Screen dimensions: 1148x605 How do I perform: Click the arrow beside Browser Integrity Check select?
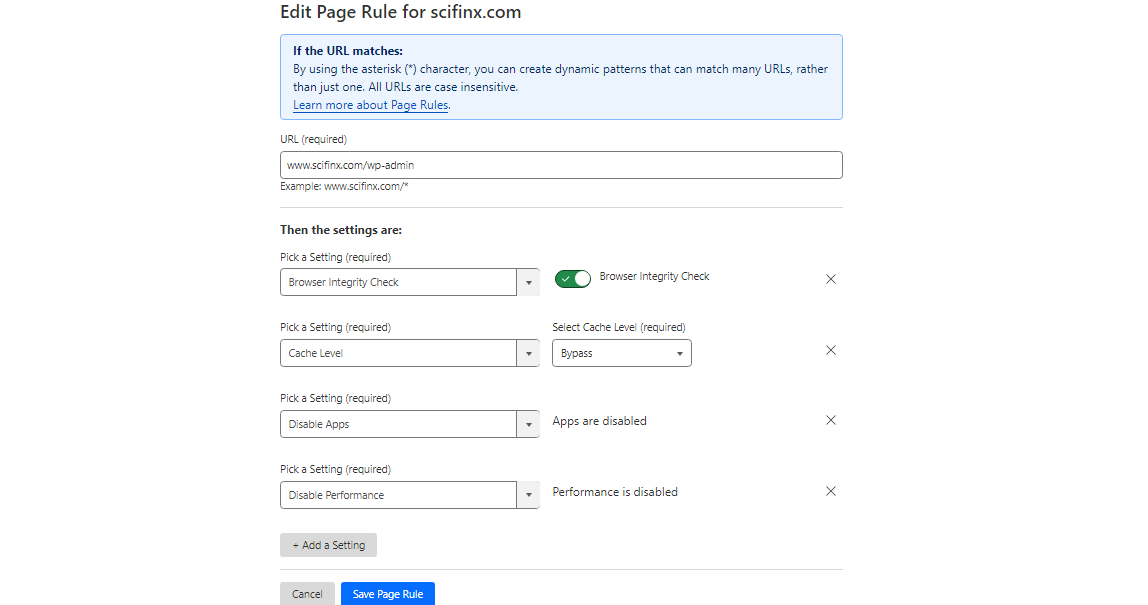528,283
